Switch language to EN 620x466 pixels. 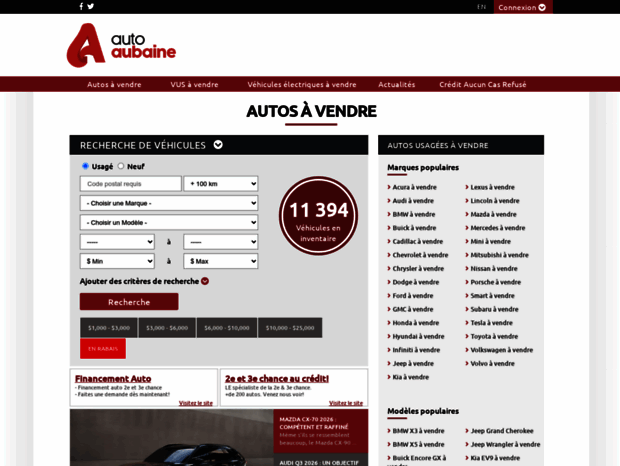point(481,7)
